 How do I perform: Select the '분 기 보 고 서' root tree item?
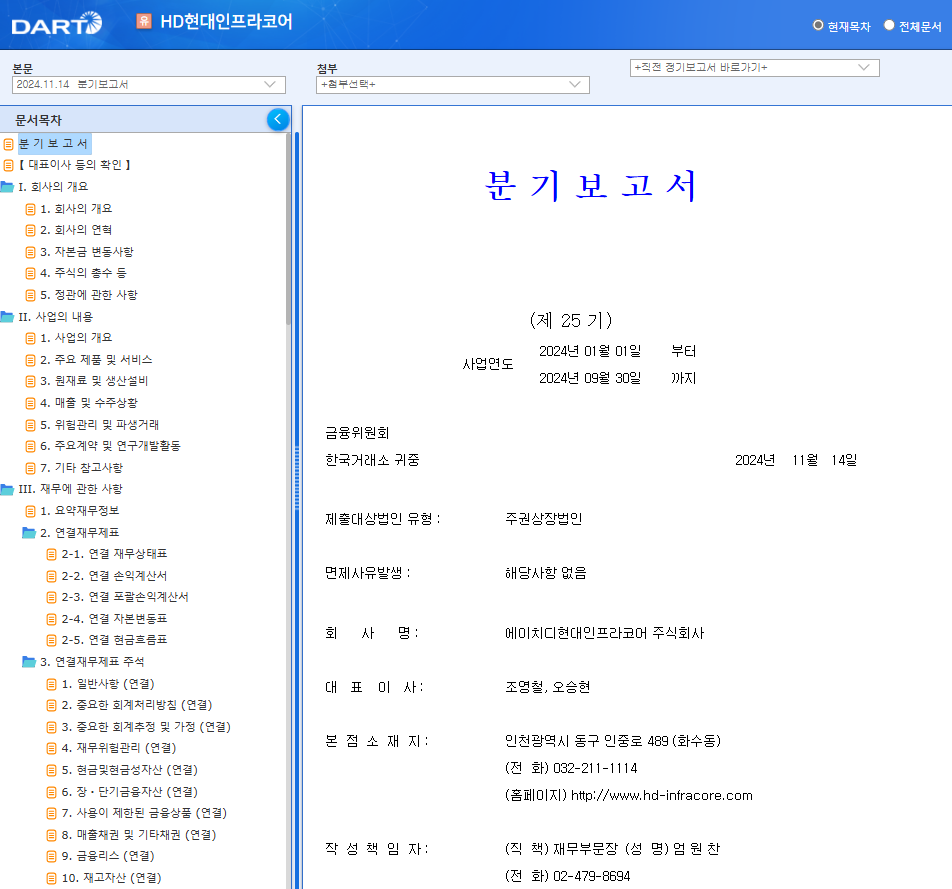point(54,143)
